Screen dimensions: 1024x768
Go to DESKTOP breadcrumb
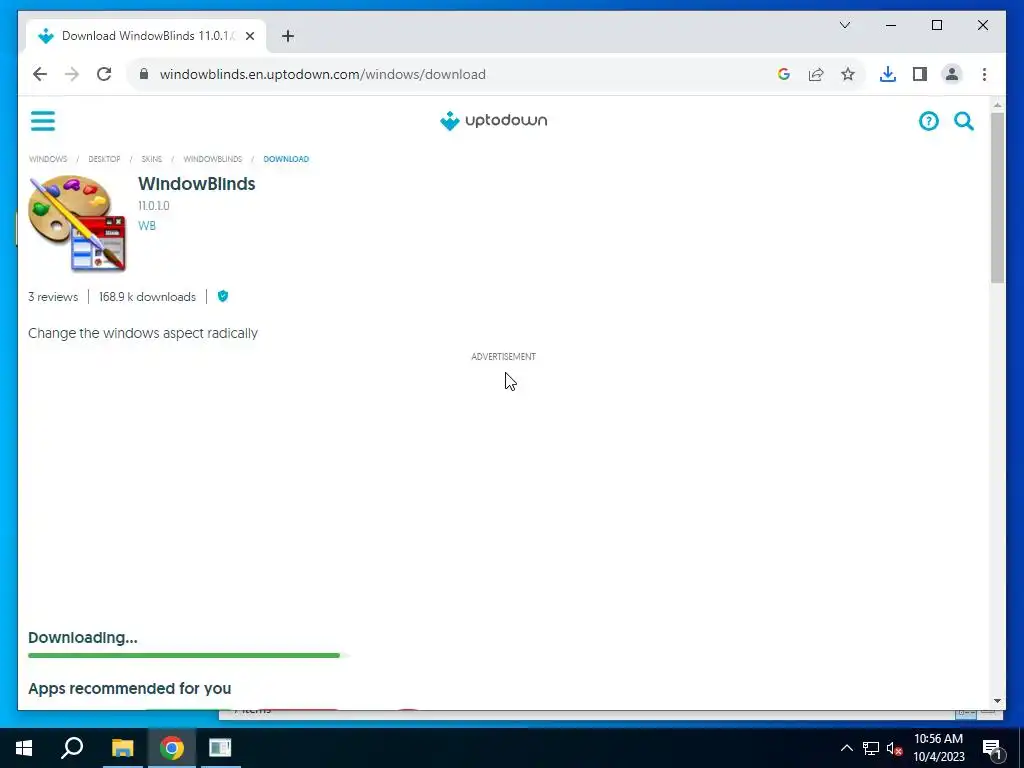point(104,159)
